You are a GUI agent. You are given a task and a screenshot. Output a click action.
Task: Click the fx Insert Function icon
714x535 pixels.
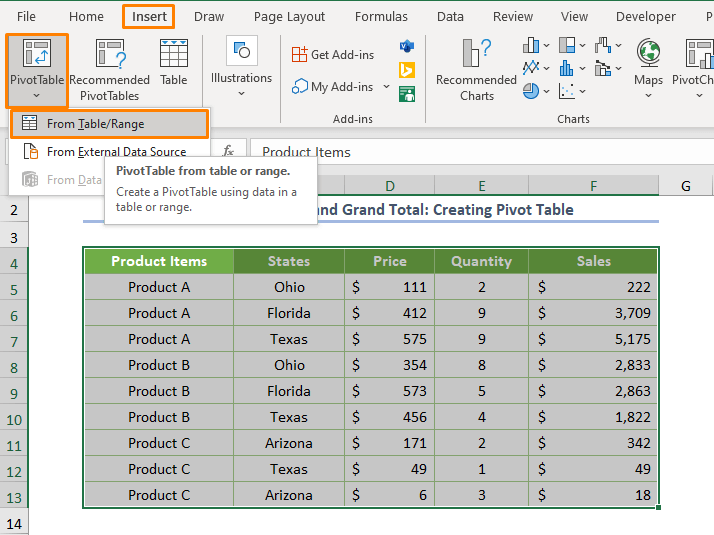(x=228, y=151)
